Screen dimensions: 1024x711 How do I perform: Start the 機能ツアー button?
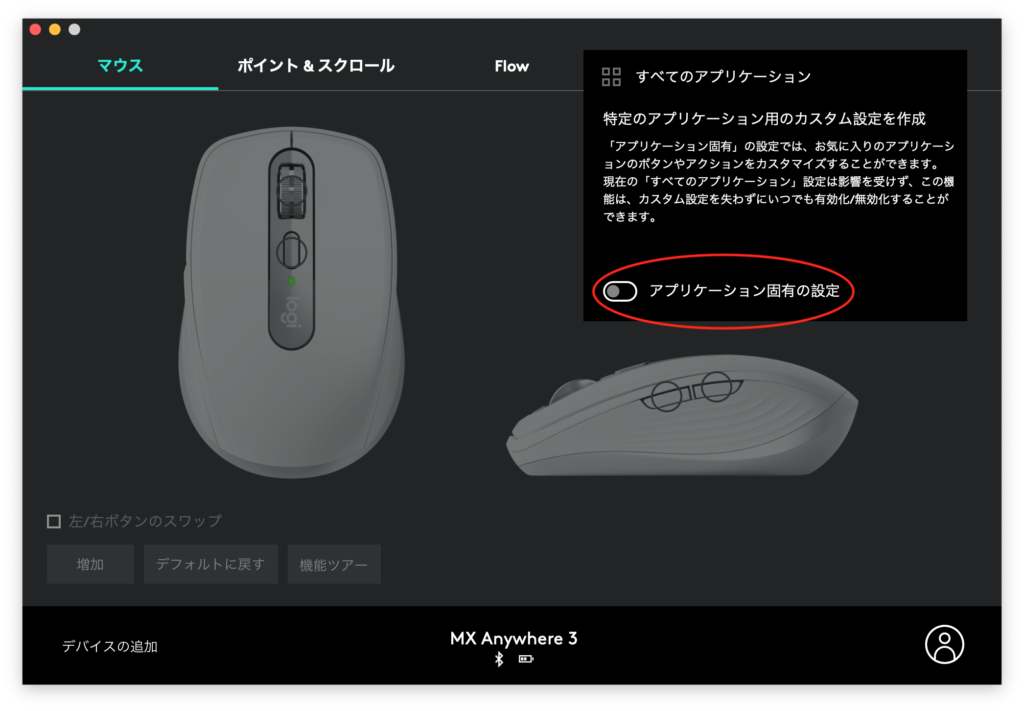(x=334, y=564)
